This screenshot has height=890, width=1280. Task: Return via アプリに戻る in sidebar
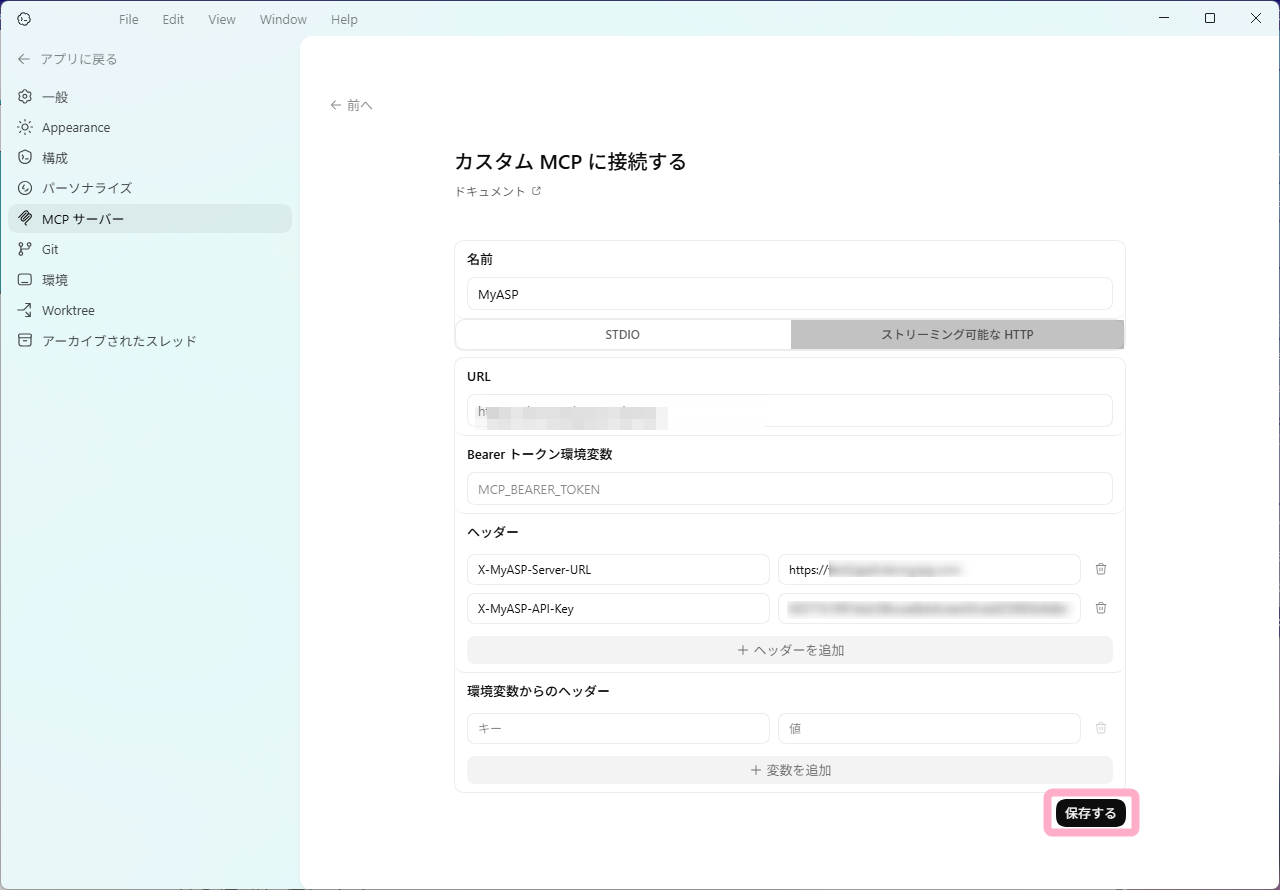[68, 59]
